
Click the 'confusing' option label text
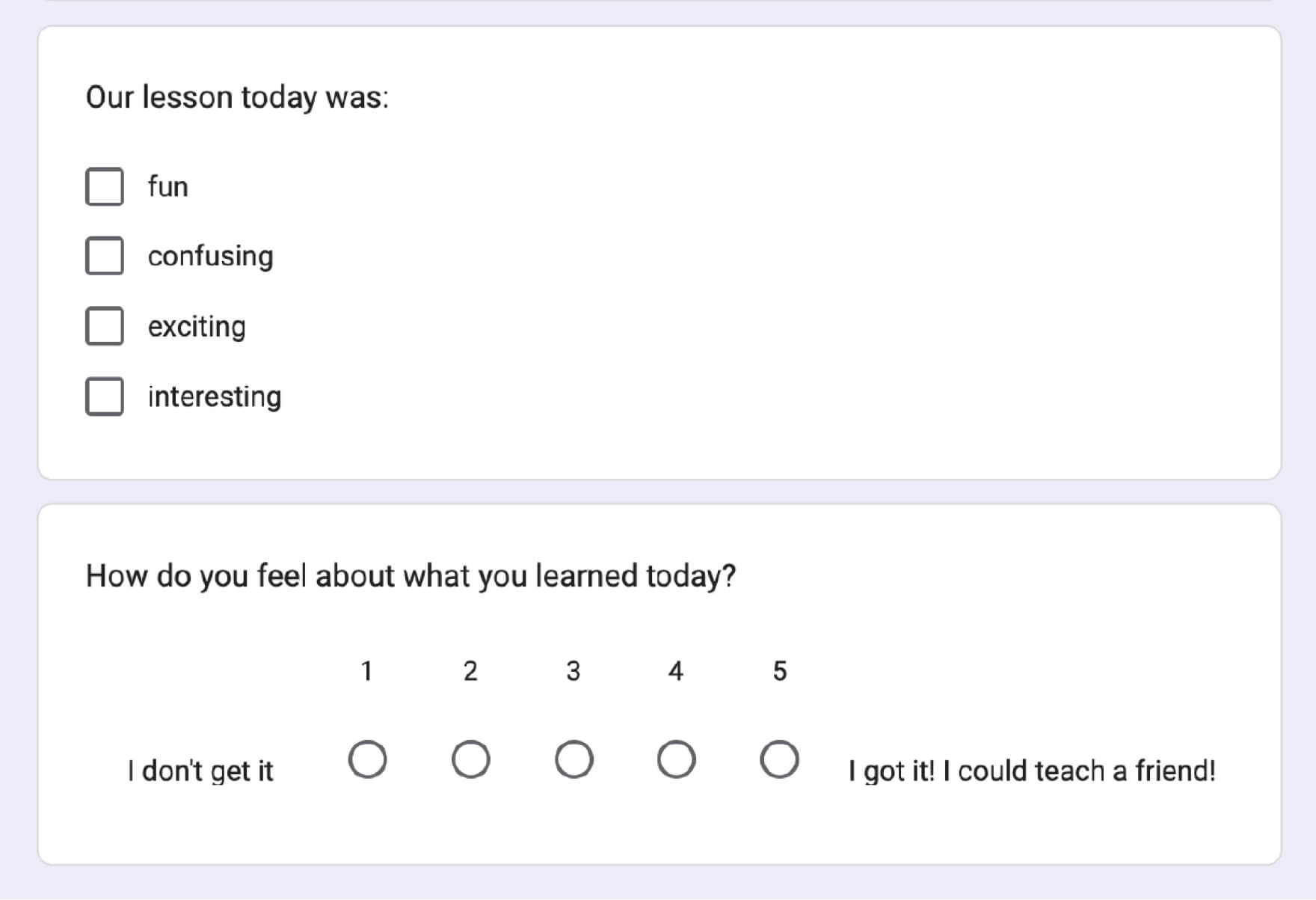[210, 257]
